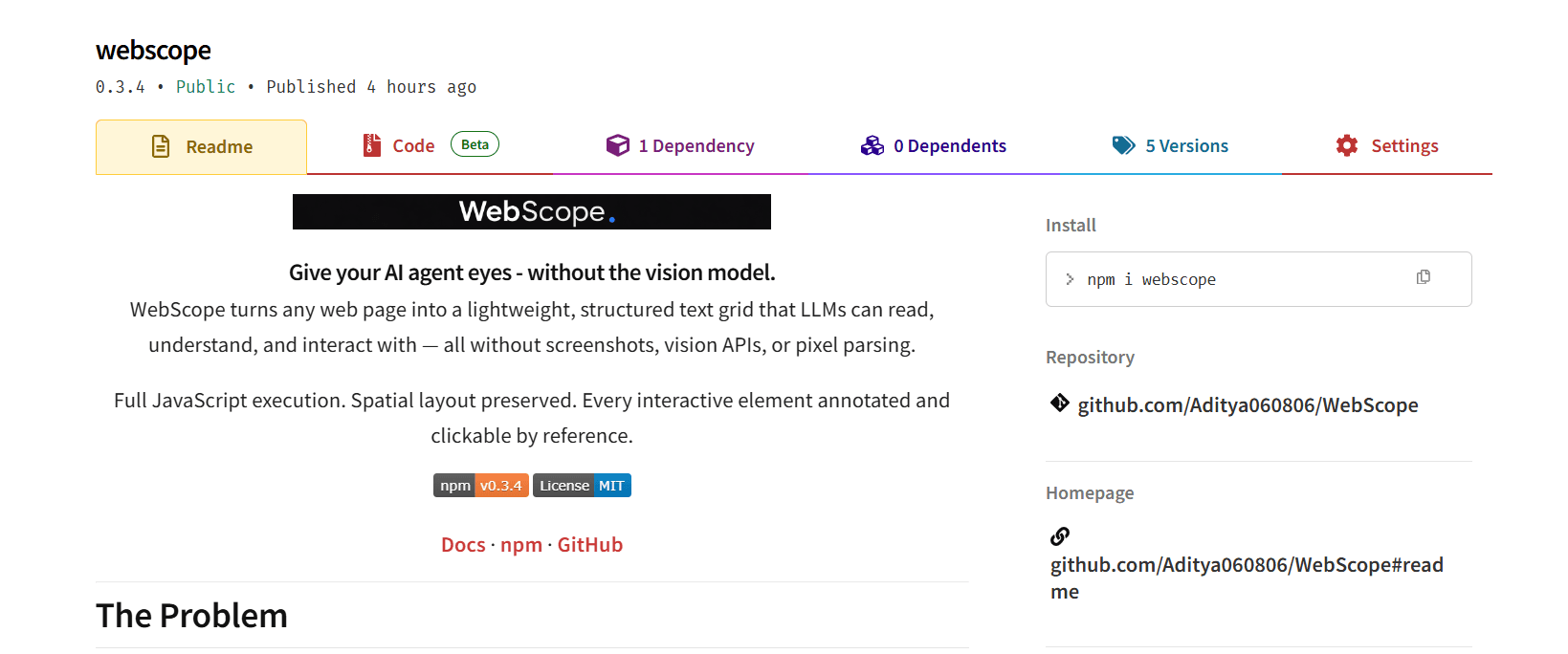
Task: Click the Readme document icon
Action: (x=159, y=145)
